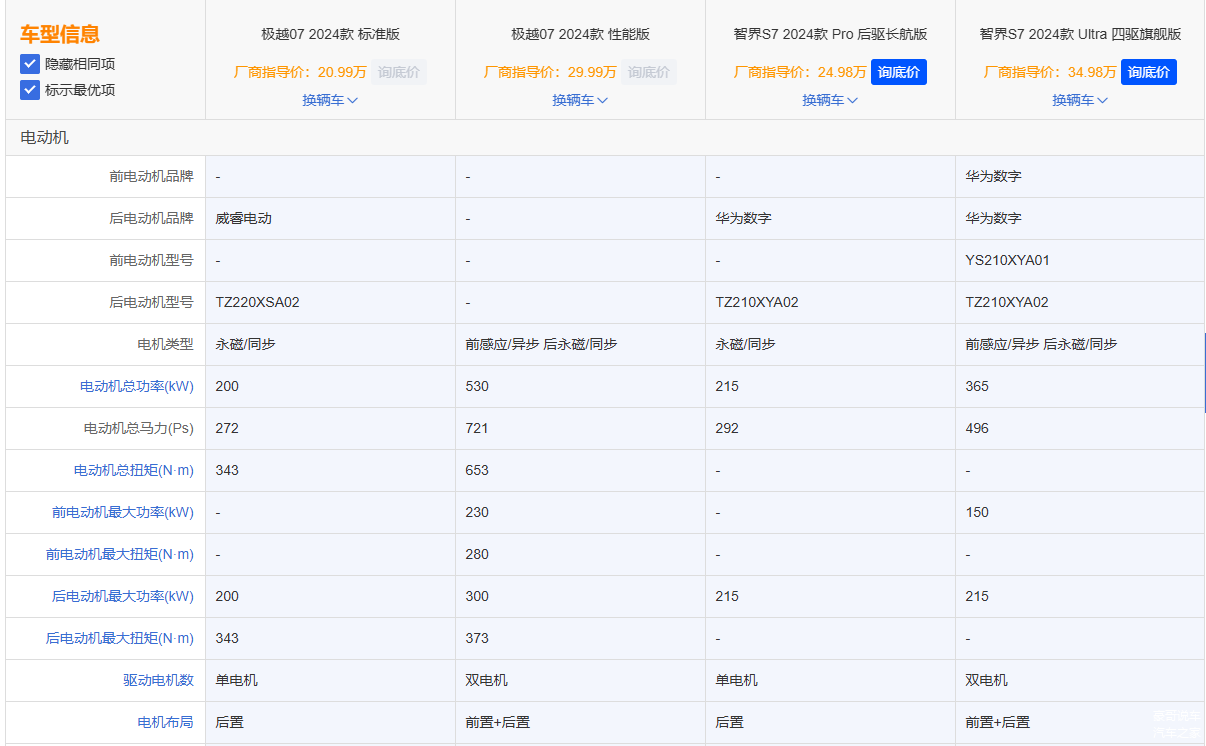Select 双电机 in 极越07 性能版 column
Image resolution: width=1206 pixels, height=746 pixels.
486,680
